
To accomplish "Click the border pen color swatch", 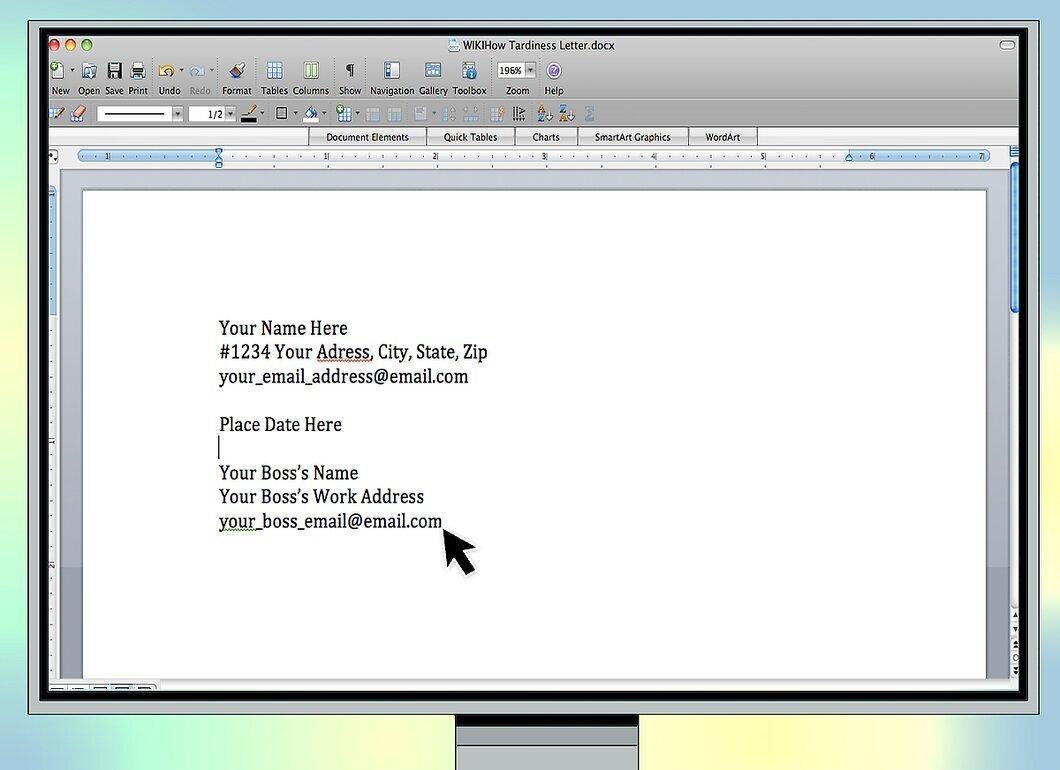I will [249, 114].
